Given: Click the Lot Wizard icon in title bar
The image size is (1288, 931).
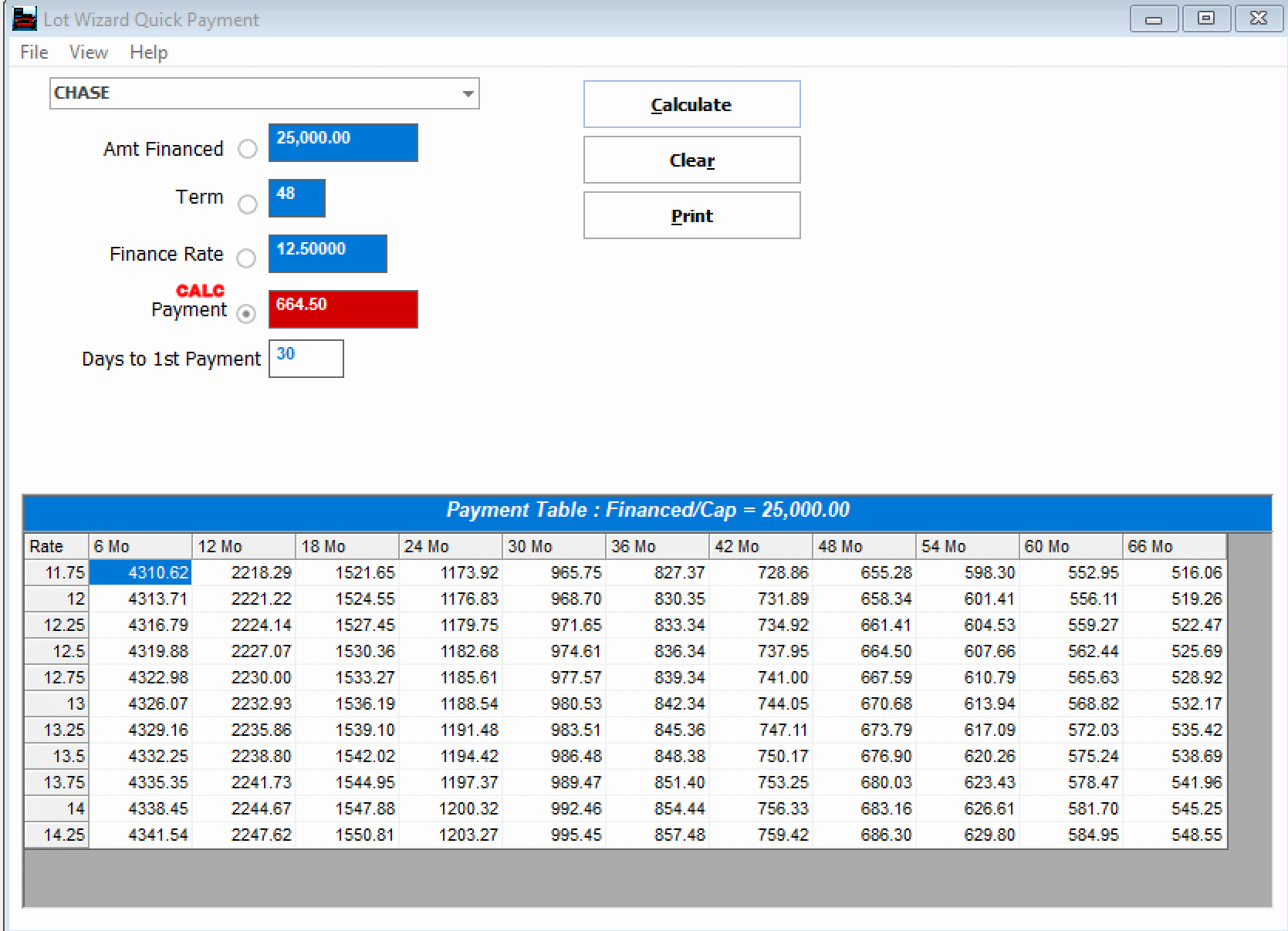Looking at the screenshot, I should 24,19.
